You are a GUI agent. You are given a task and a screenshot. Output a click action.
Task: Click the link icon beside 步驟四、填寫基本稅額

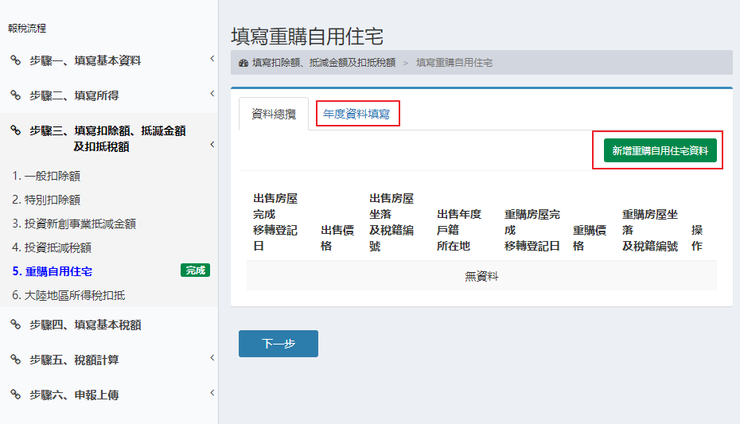coord(15,324)
